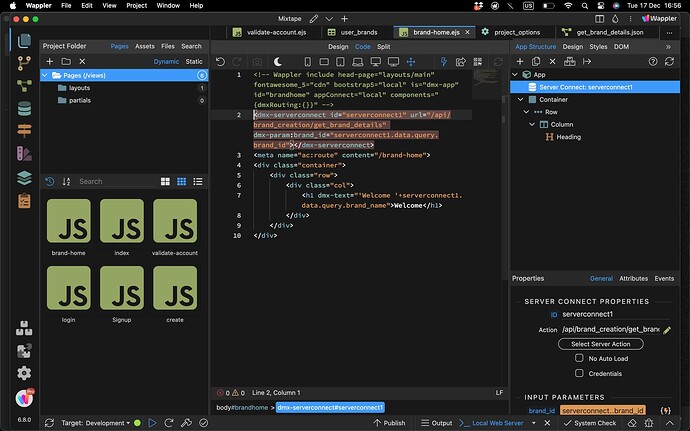Switch to large tiles grid view
Viewport: 690px width, 431px height.
pos(165,181)
